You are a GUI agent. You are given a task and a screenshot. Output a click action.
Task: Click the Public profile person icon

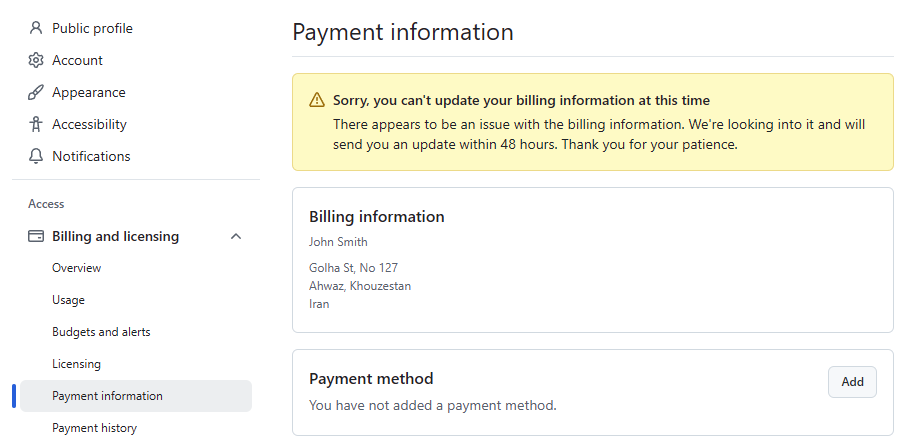pyautogui.click(x=36, y=28)
